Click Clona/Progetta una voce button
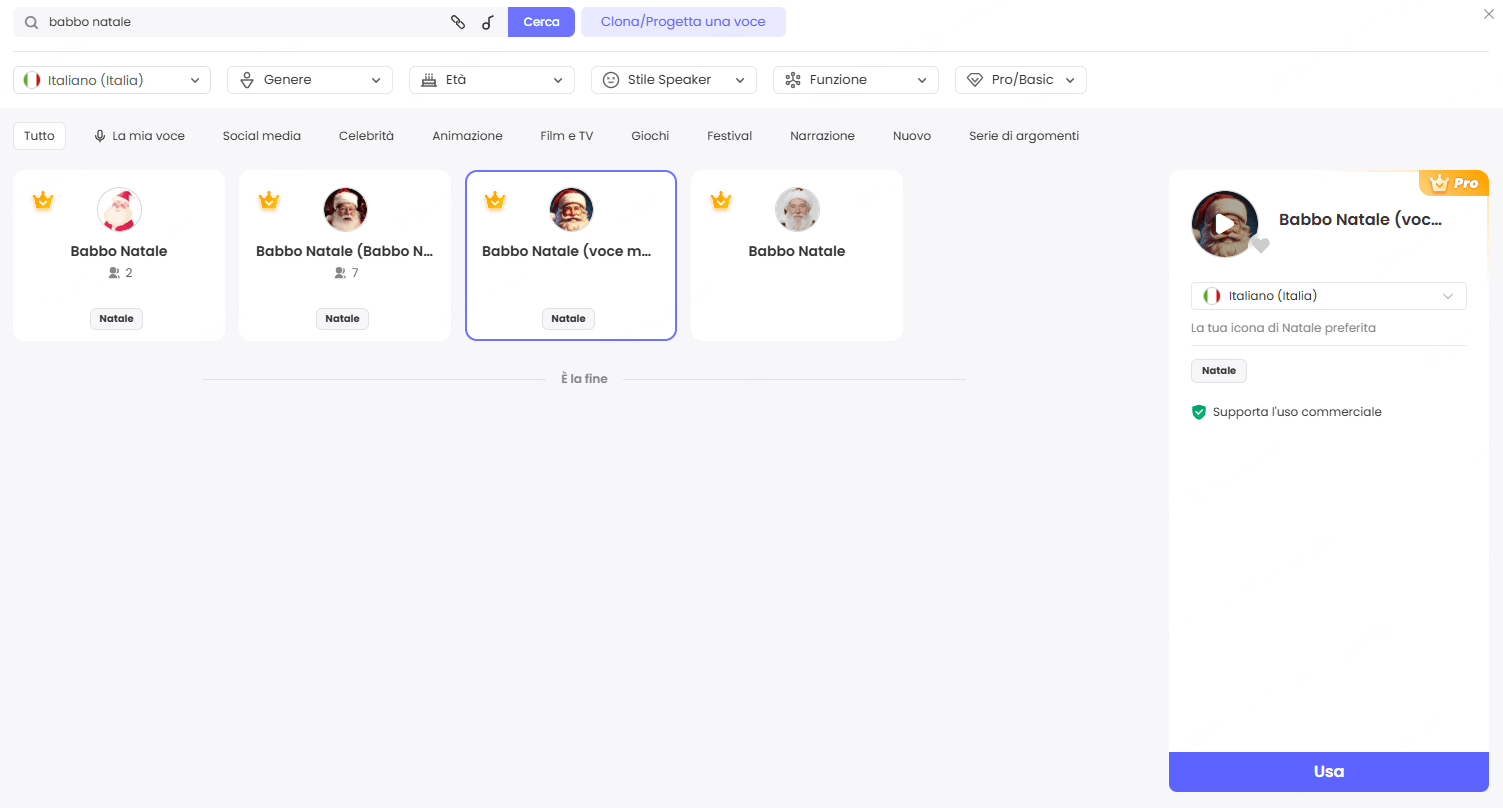Viewport: 1503px width, 808px height. pos(683,22)
